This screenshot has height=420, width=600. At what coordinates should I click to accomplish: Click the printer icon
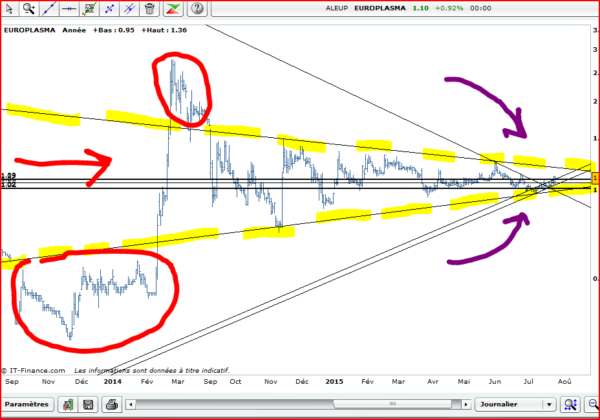click(113, 405)
